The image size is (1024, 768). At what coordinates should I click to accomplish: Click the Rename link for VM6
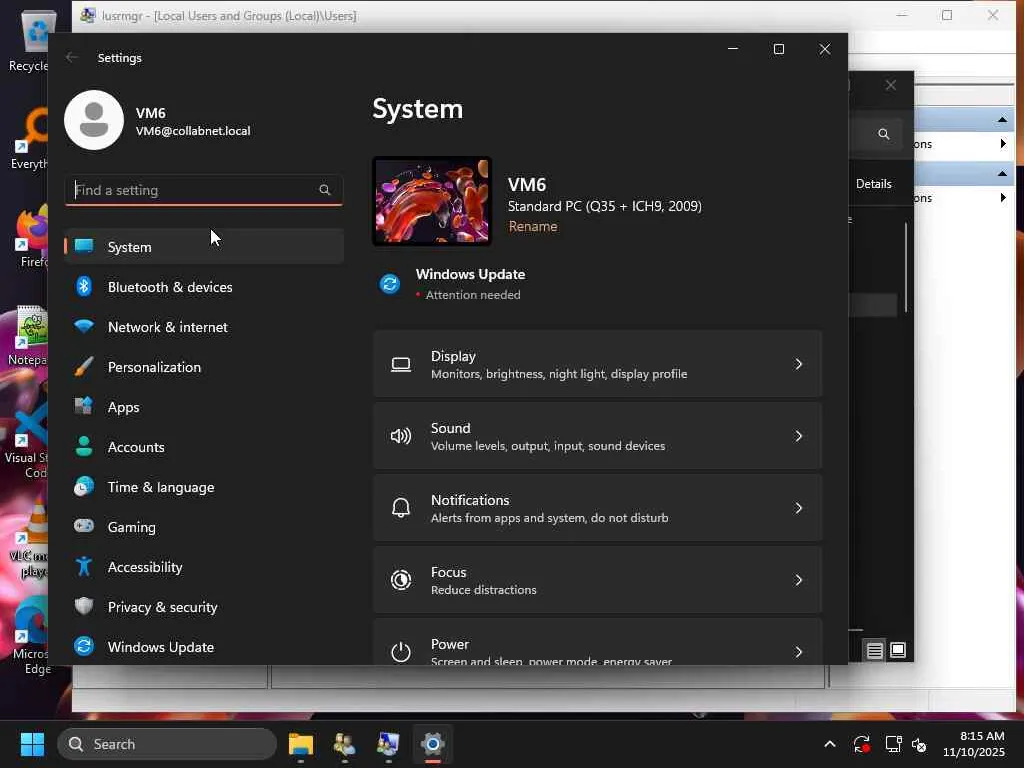[533, 226]
